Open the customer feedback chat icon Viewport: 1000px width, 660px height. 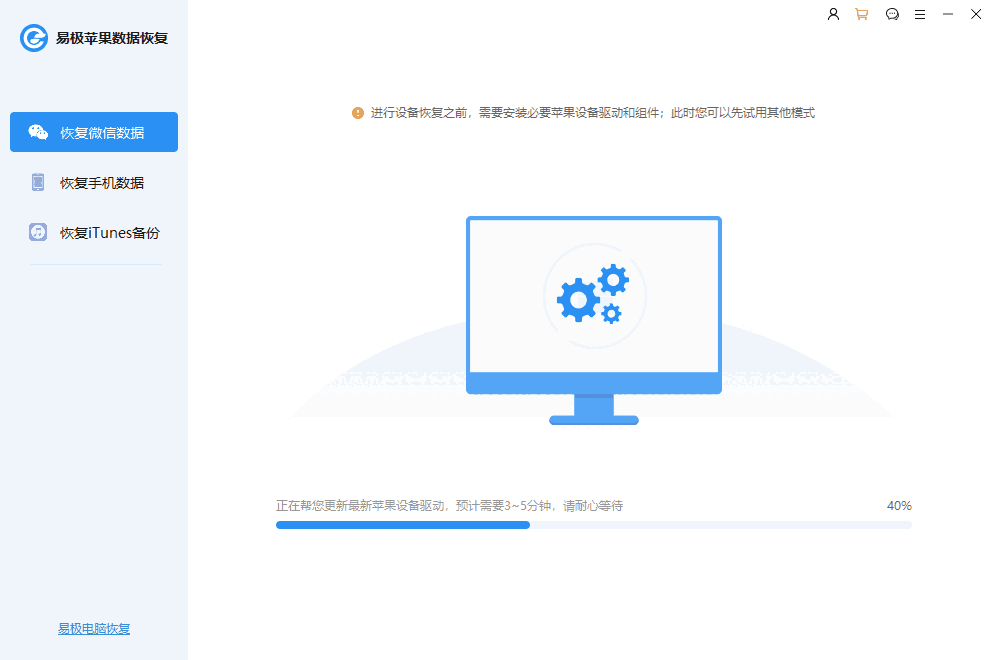point(892,14)
